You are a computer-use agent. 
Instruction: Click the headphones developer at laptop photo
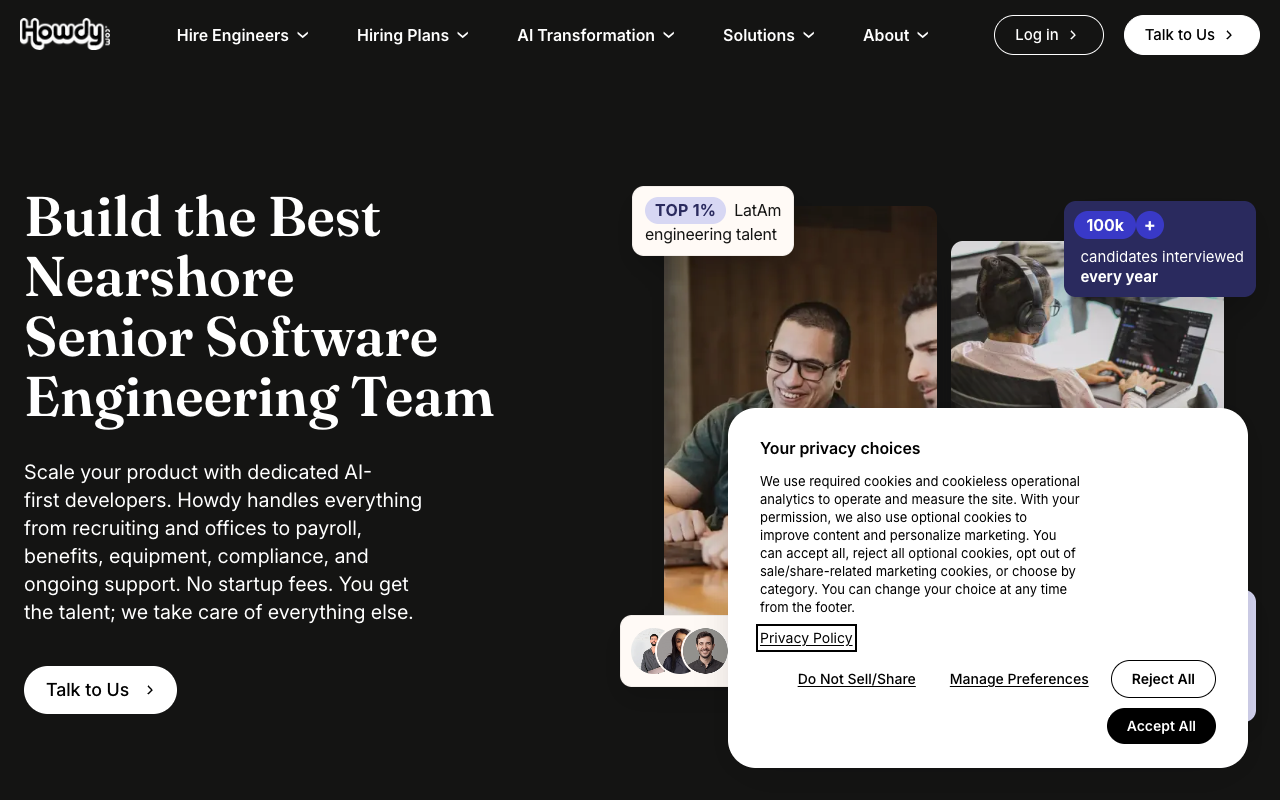click(x=1087, y=325)
